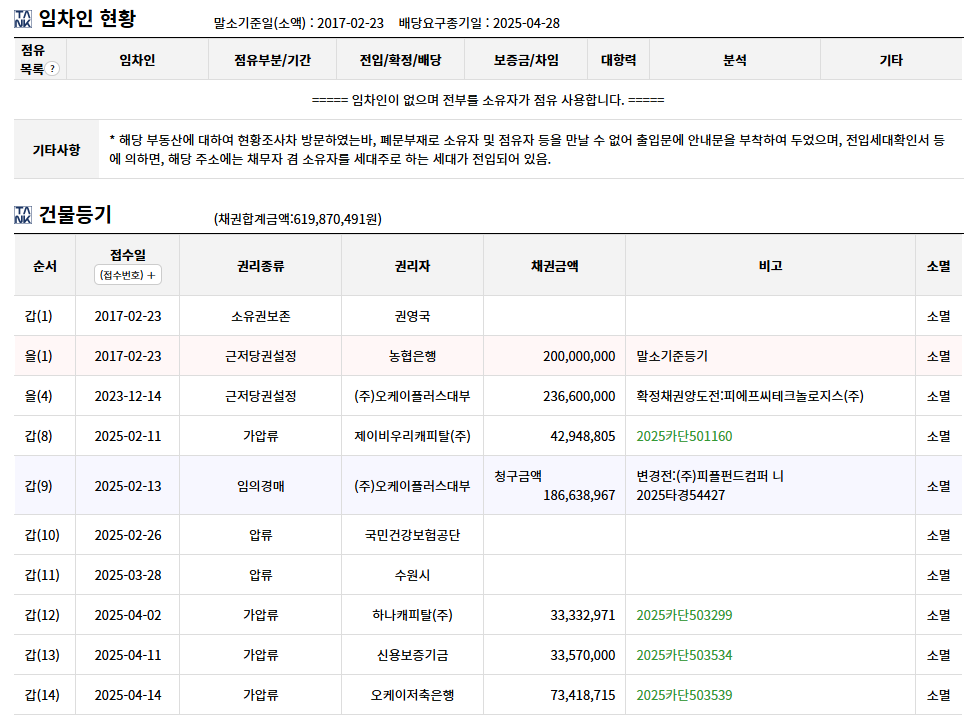
Task: Click the 권리종류 column header
Action: point(260,266)
